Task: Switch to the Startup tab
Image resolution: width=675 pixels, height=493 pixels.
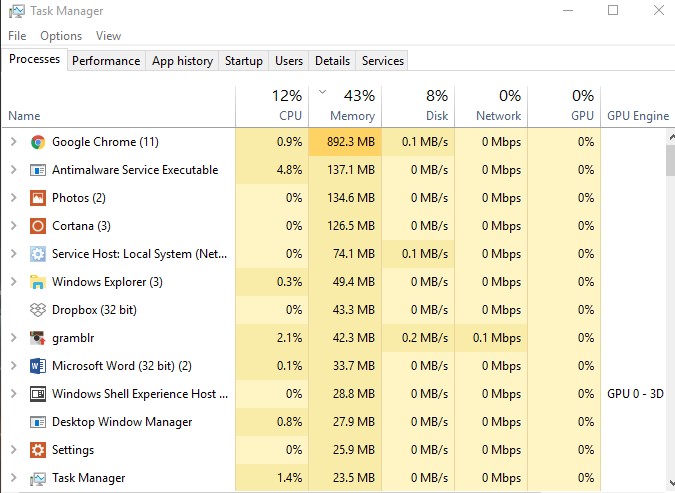Action: (x=244, y=61)
